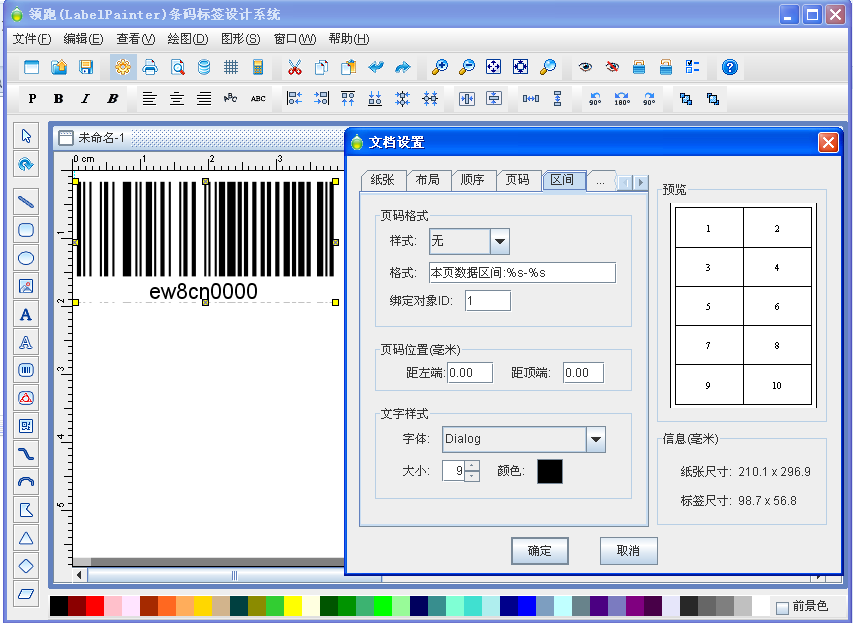Click tab scroll right arrow
This screenshot has width=853, height=623.
point(641,182)
